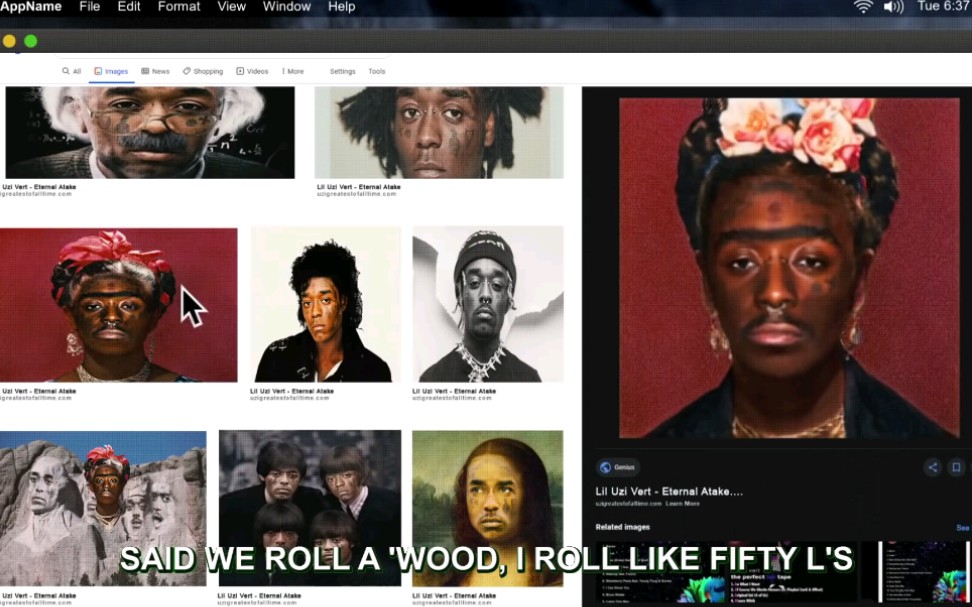This screenshot has width=972, height=607.
Task: Open the curly black hair portrait thumbnail
Action: (x=326, y=304)
